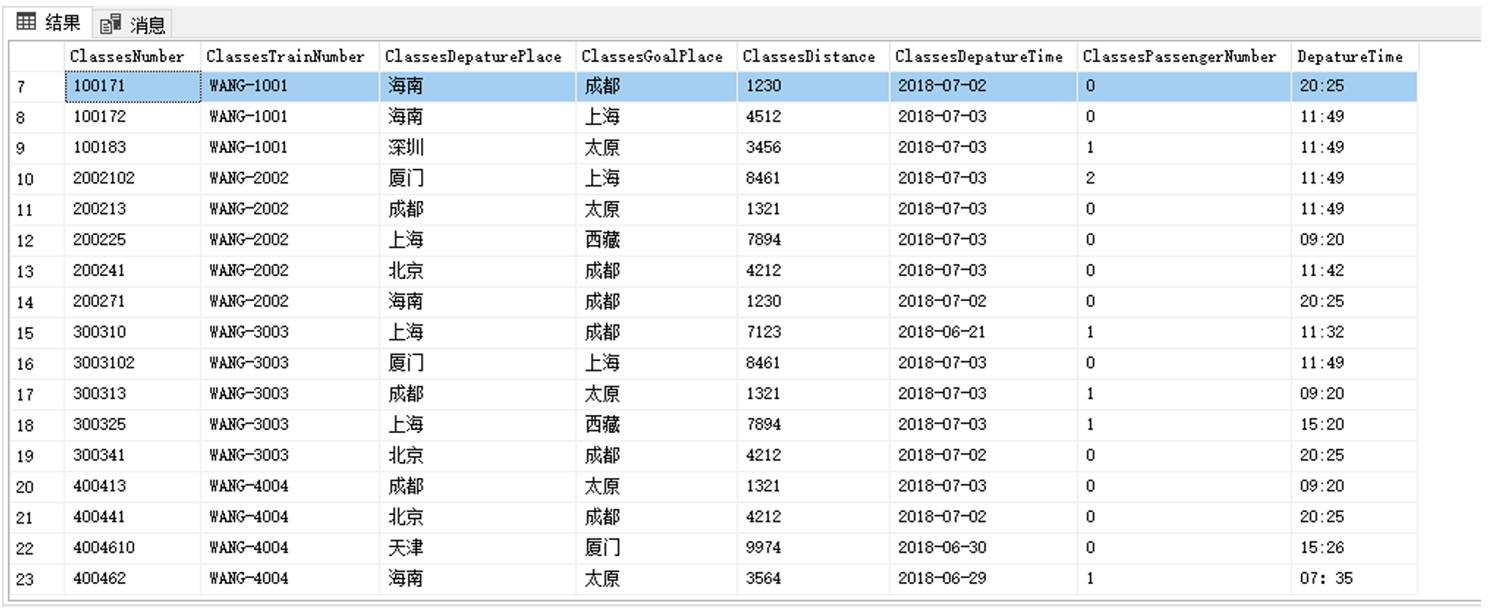Open the 消息 messages tab

[133, 24]
